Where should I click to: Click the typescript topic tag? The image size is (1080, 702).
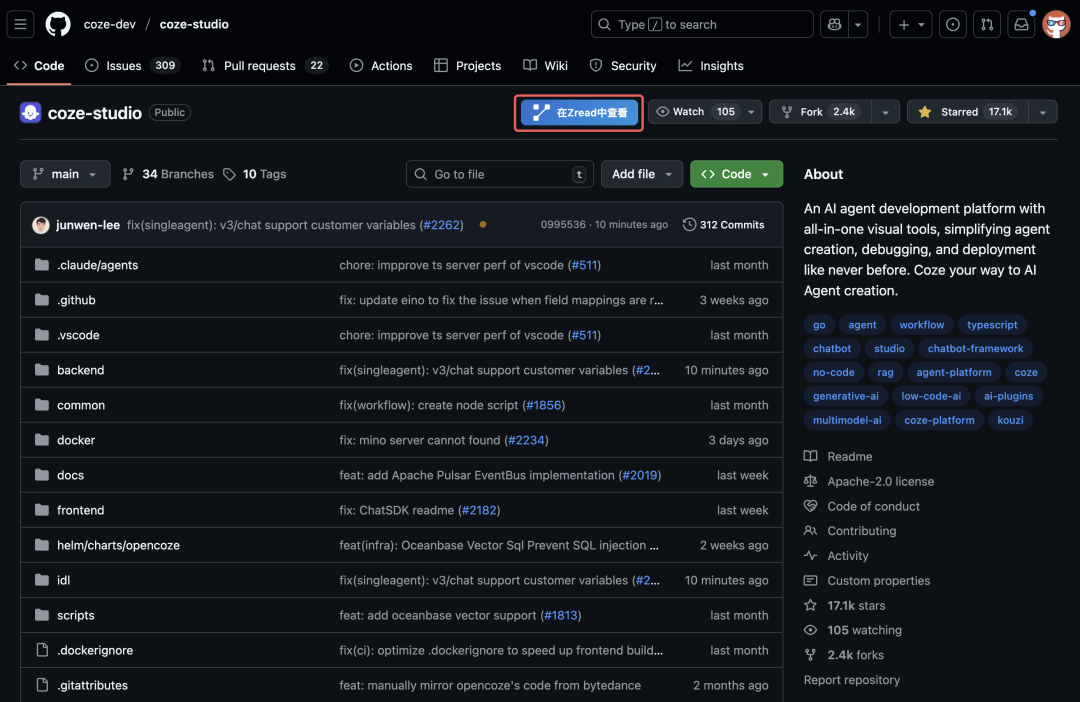[x=992, y=324]
